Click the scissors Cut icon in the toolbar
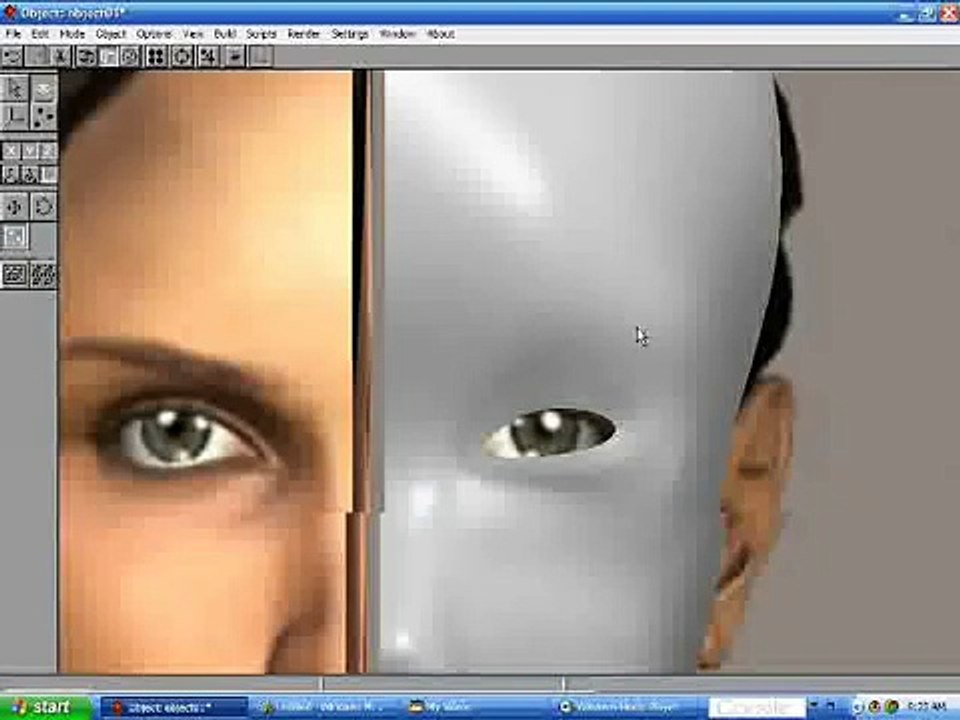 click(59, 57)
